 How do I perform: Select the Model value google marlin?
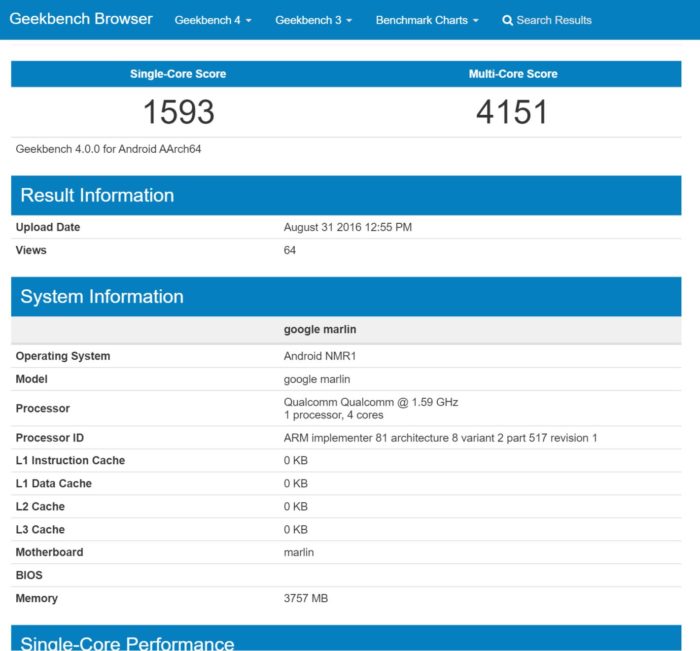click(317, 379)
